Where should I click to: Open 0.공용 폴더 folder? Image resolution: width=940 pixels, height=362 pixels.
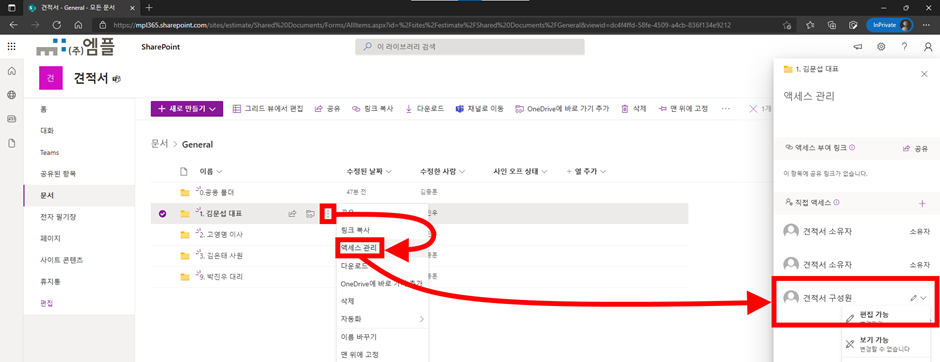(218, 192)
